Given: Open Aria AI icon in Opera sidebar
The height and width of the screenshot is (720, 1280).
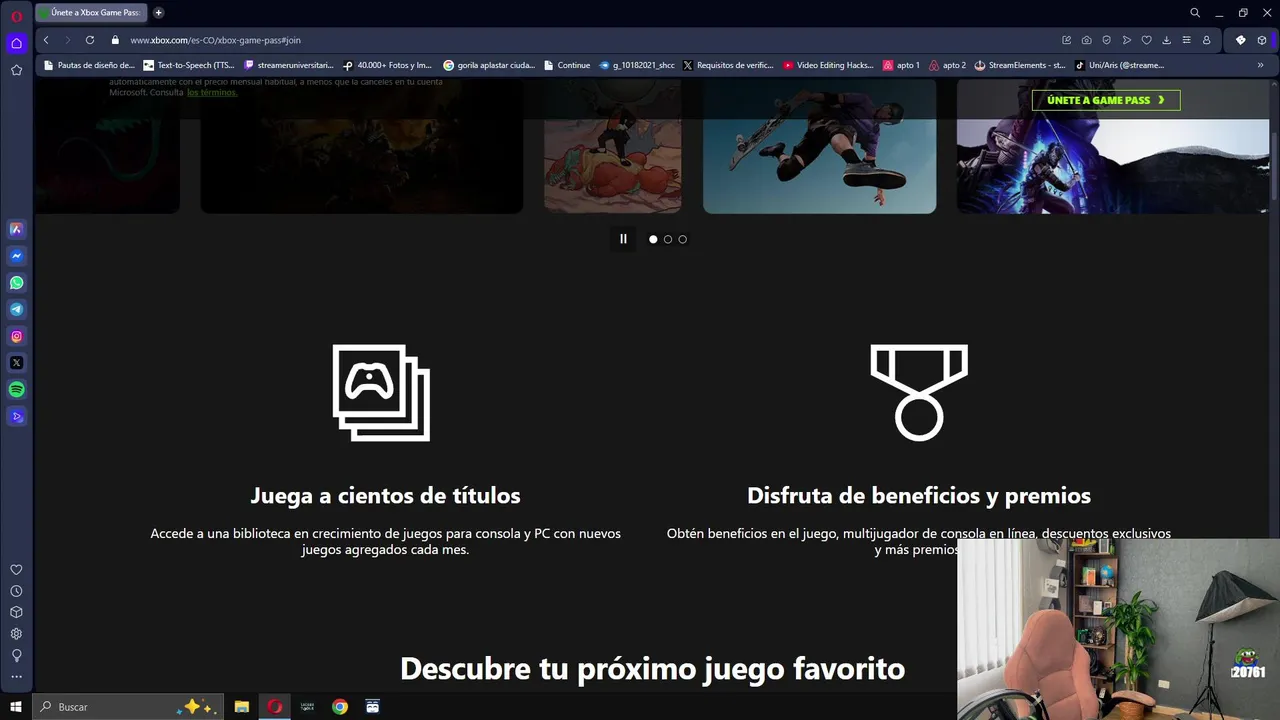Looking at the screenshot, I should tap(16, 229).
